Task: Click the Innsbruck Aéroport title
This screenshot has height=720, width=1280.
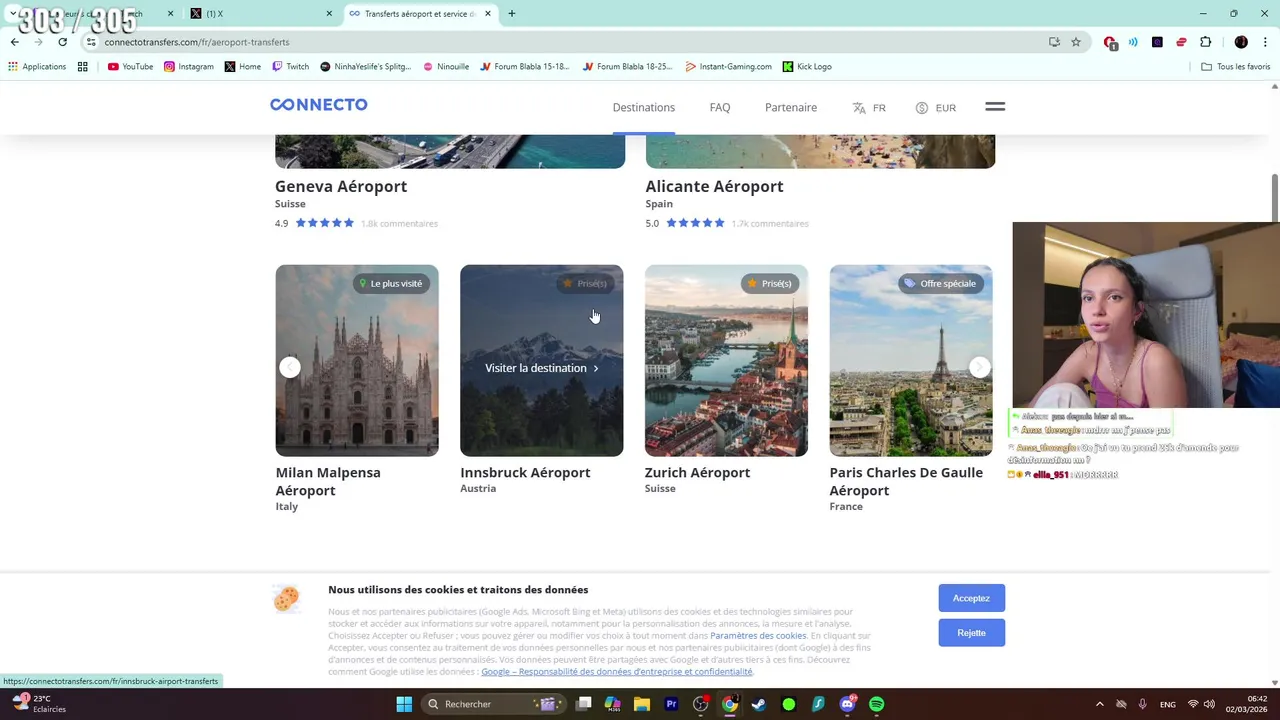Action: tap(525, 473)
